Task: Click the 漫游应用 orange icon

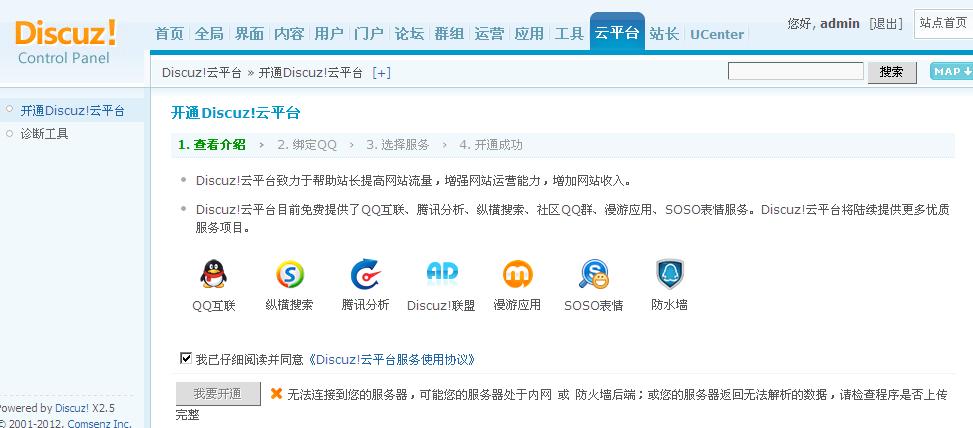Action: coord(518,274)
